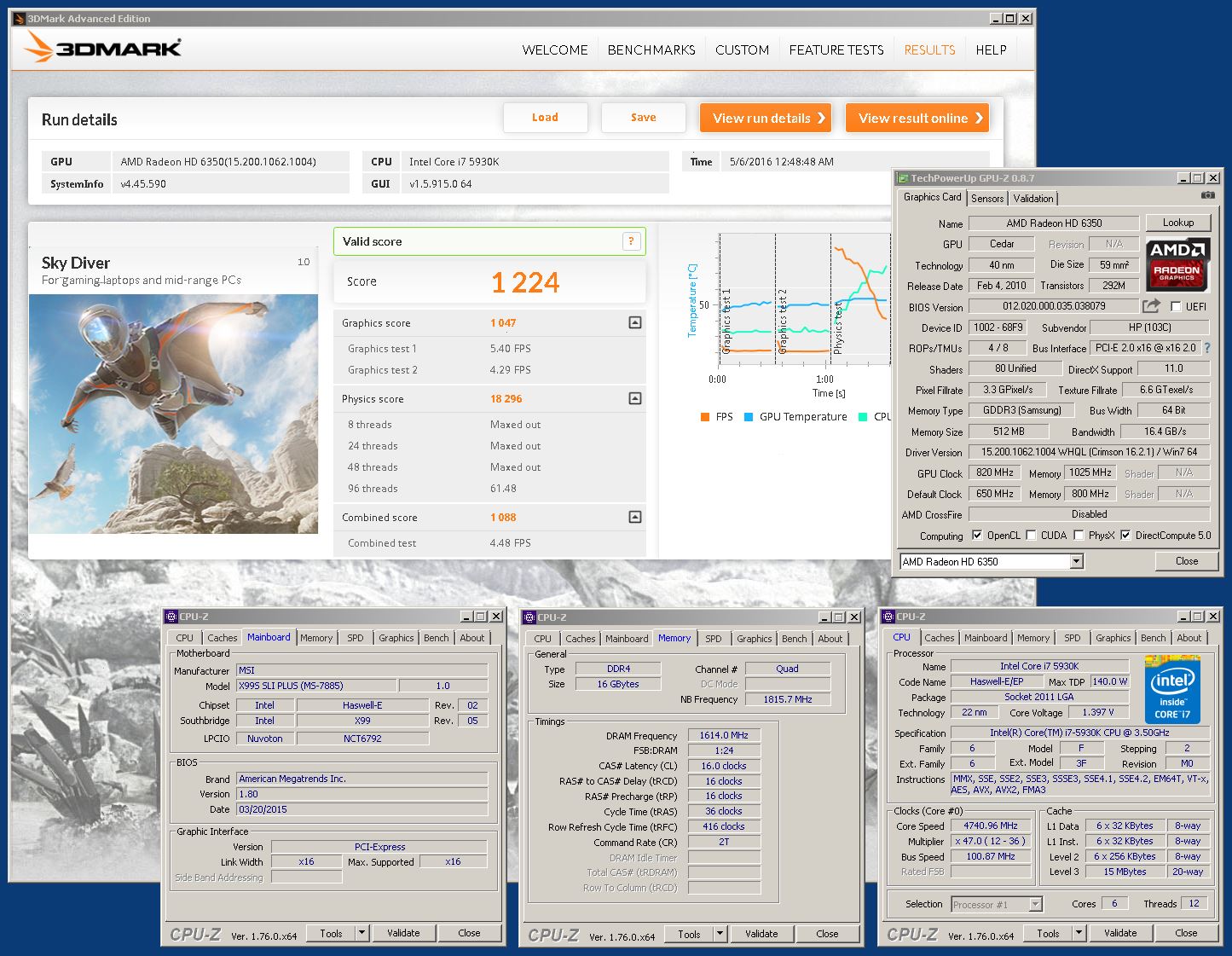Screen dimensions: 1232x956
Task: Click the CPU-Z Memory window title icon
Action: 529,617
